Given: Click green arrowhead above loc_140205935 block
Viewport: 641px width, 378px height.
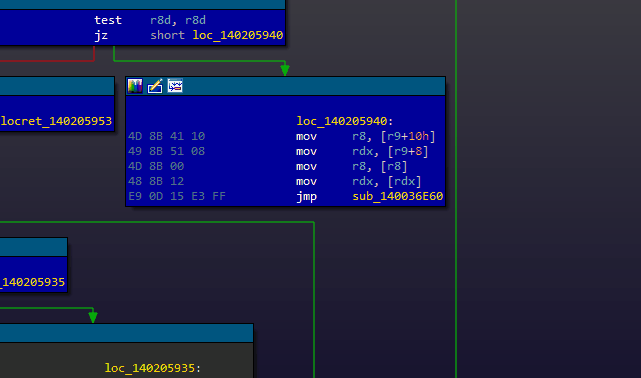Looking at the screenshot, I should tap(93, 316).
